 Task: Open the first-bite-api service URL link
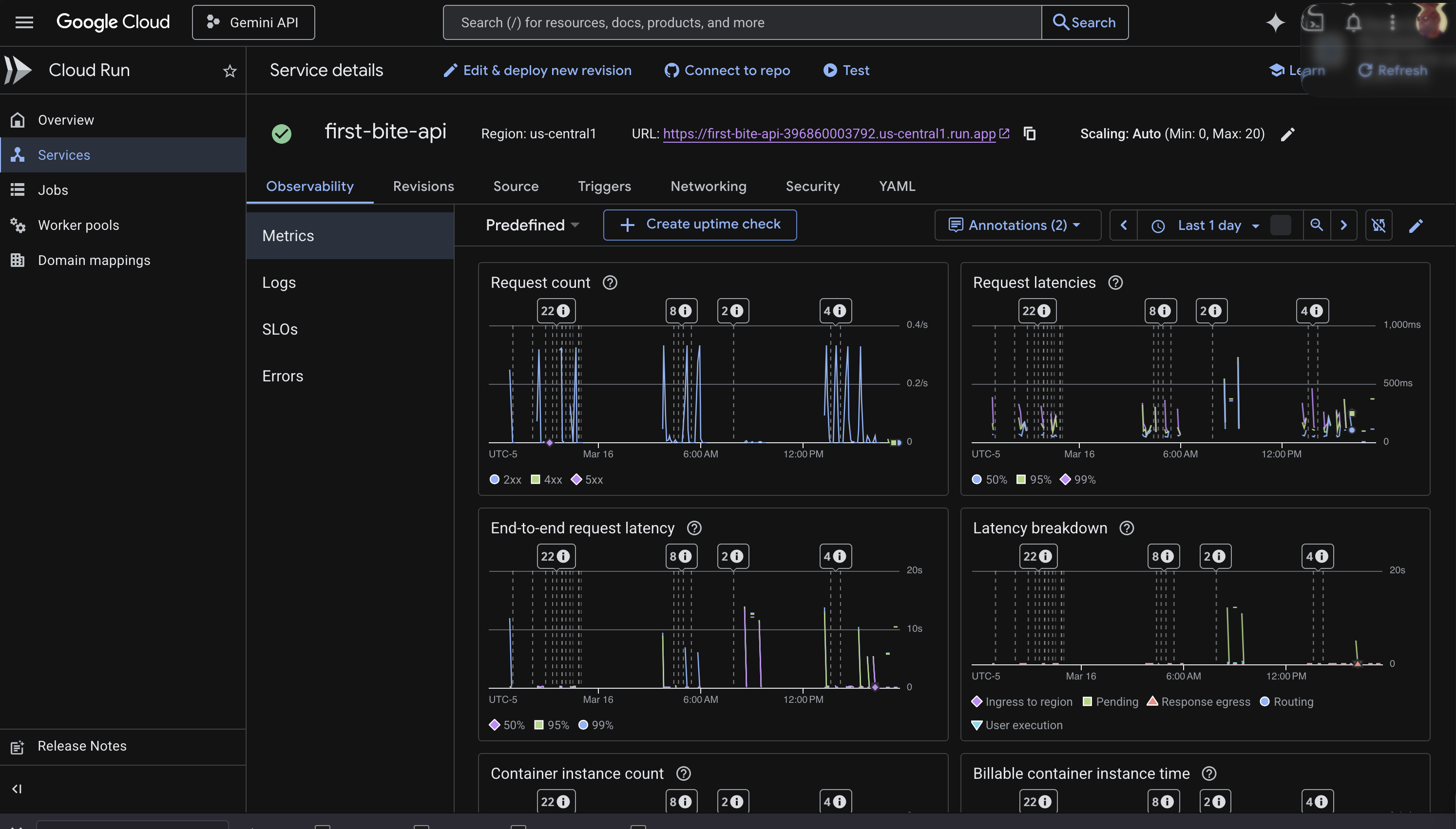click(x=829, y=134)
